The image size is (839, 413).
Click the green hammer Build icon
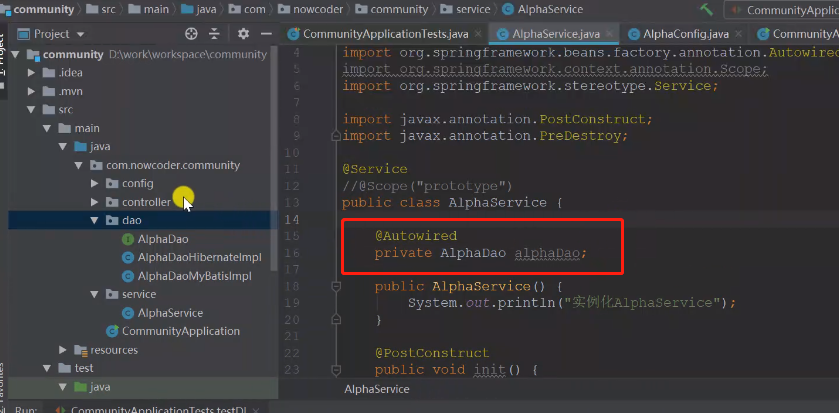(706, 10)
